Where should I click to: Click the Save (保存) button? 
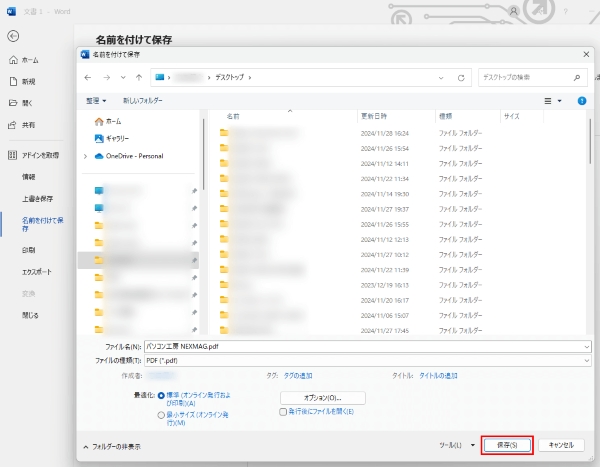507,445
